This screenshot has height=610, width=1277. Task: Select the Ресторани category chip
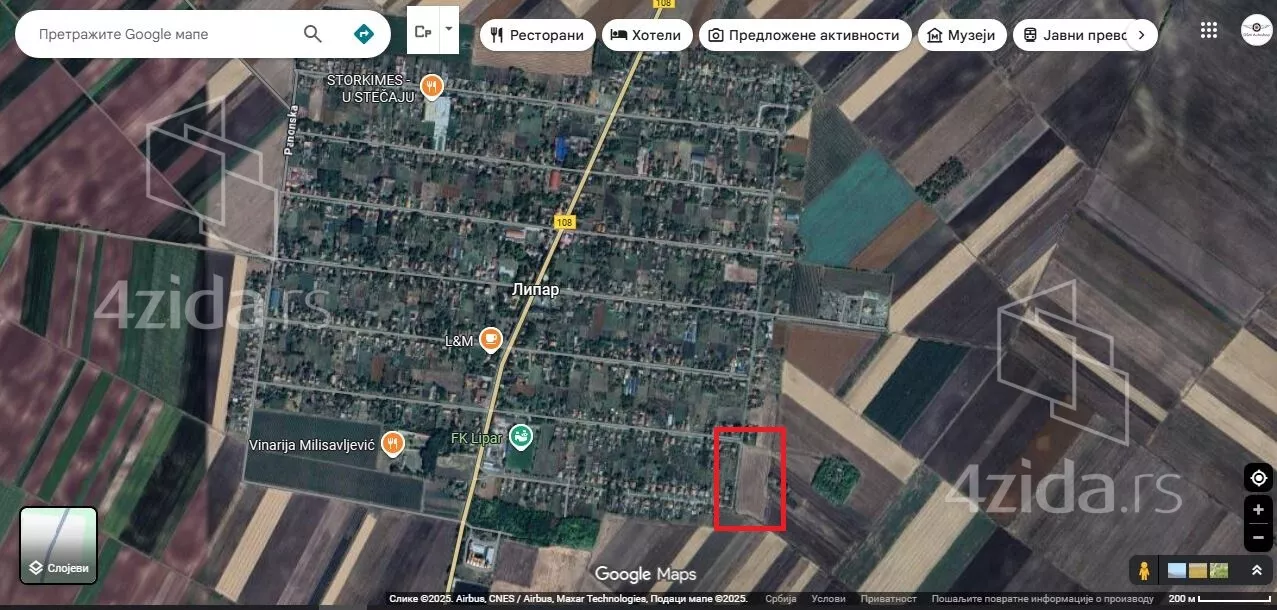coord(537,35)
